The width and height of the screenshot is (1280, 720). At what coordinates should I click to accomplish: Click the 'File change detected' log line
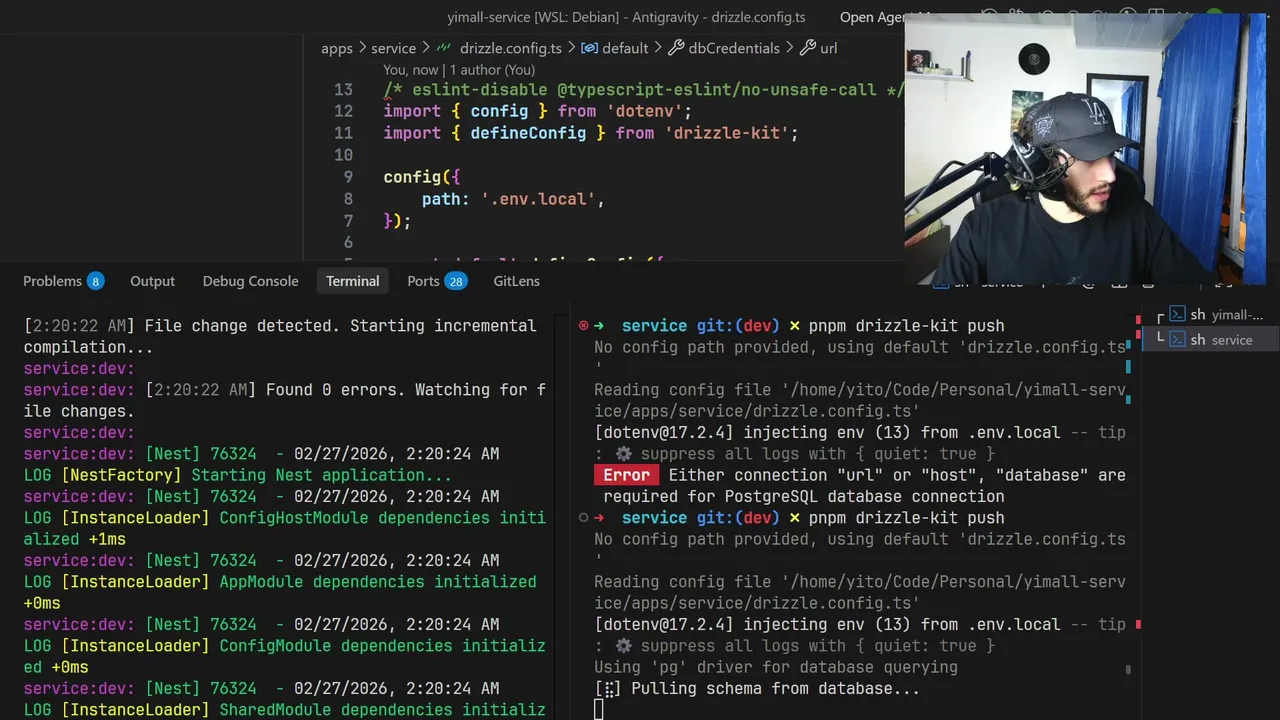coord(280,337)
